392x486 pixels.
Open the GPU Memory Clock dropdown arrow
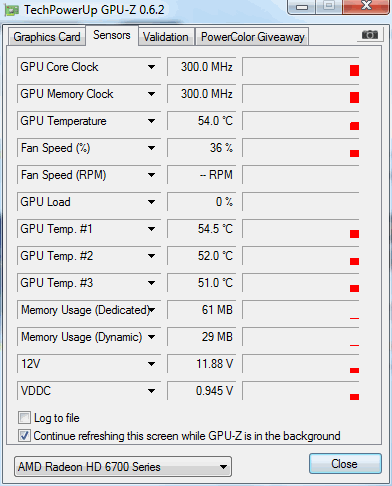pyautogui.click(x=151, y=94)
